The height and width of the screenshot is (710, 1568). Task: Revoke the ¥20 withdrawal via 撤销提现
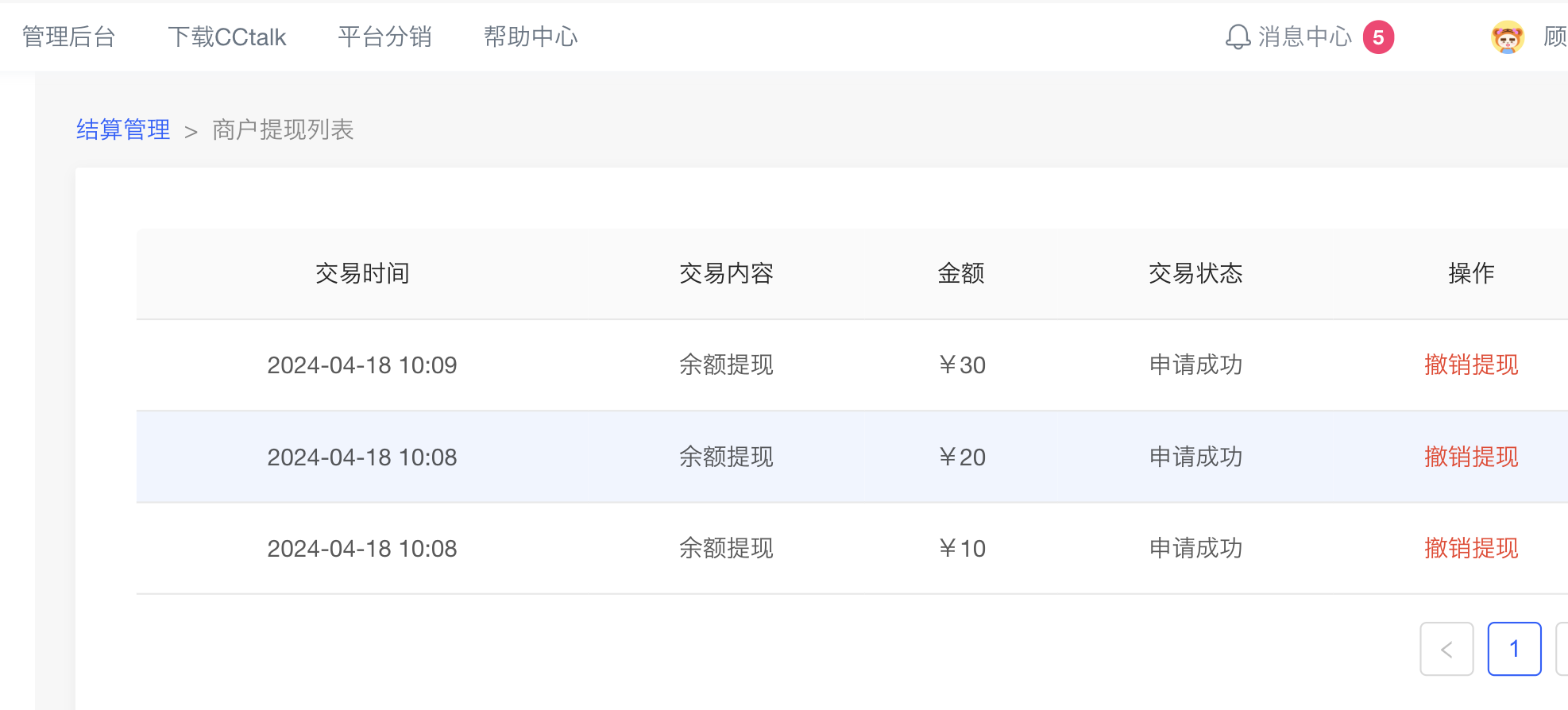point(1471,457)
